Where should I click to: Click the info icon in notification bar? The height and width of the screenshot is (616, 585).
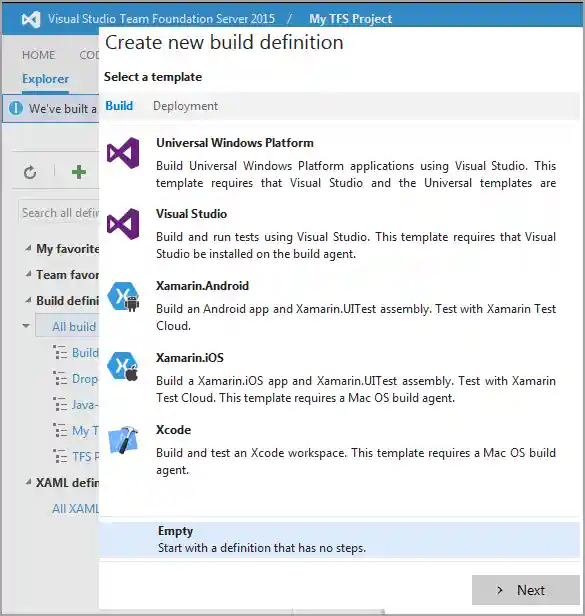[x=16, y=108]
